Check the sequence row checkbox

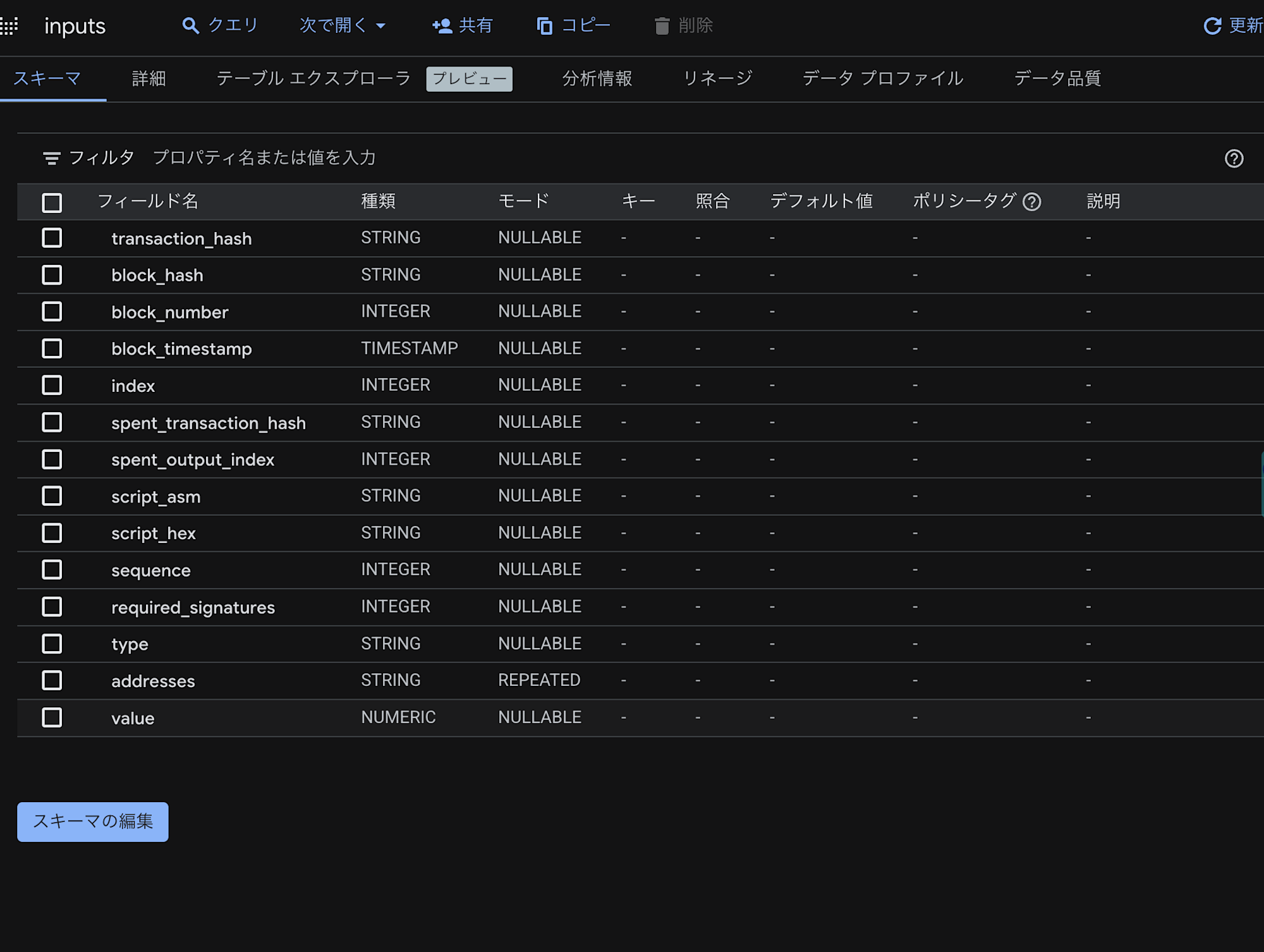52,570
